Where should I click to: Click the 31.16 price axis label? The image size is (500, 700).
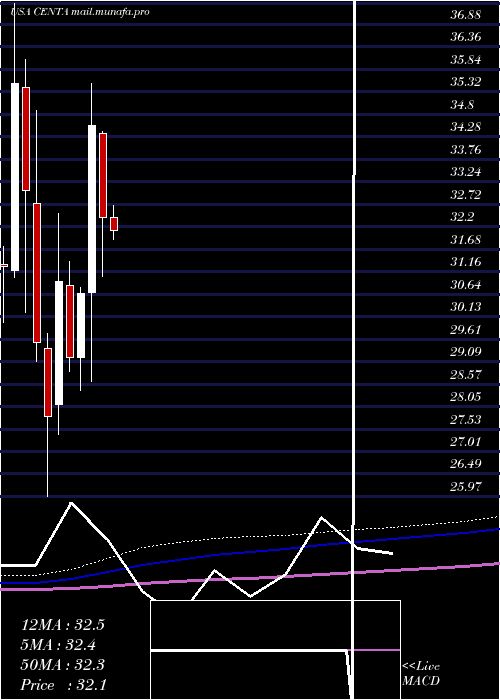coord(466,262)
